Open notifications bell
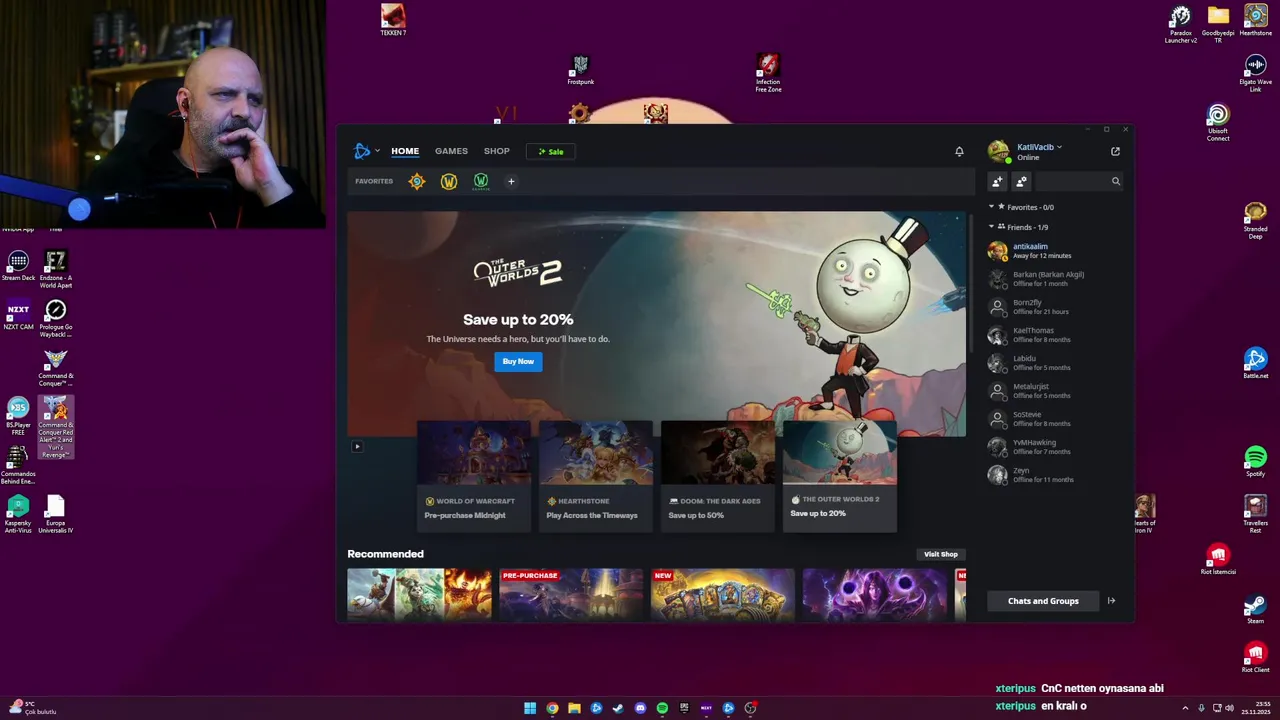Viewport: 1280px width, 720px height. tap(959, 151)
